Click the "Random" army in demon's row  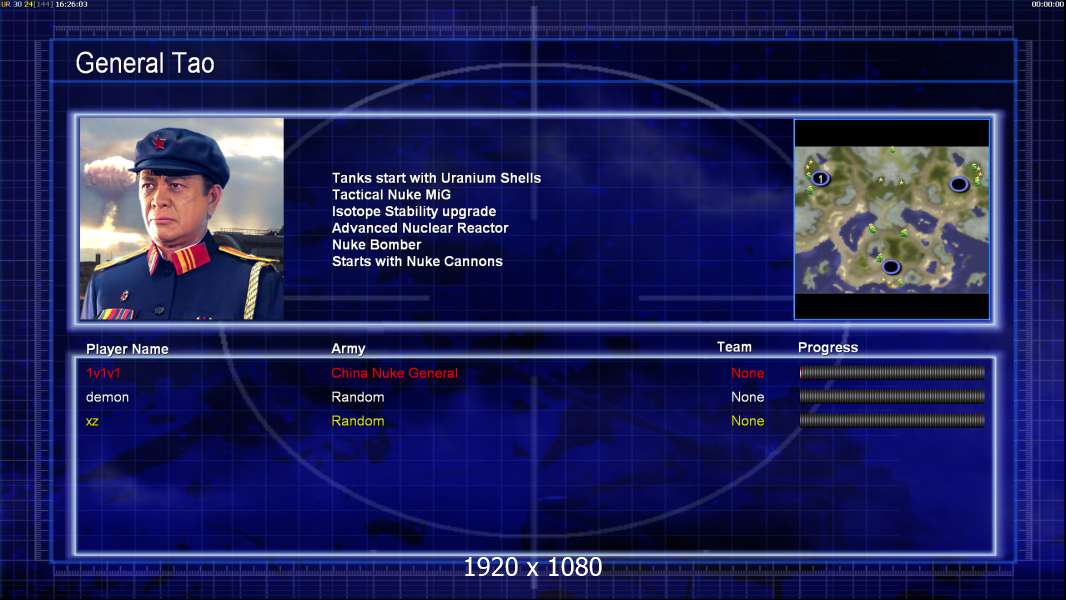point(358,397)
